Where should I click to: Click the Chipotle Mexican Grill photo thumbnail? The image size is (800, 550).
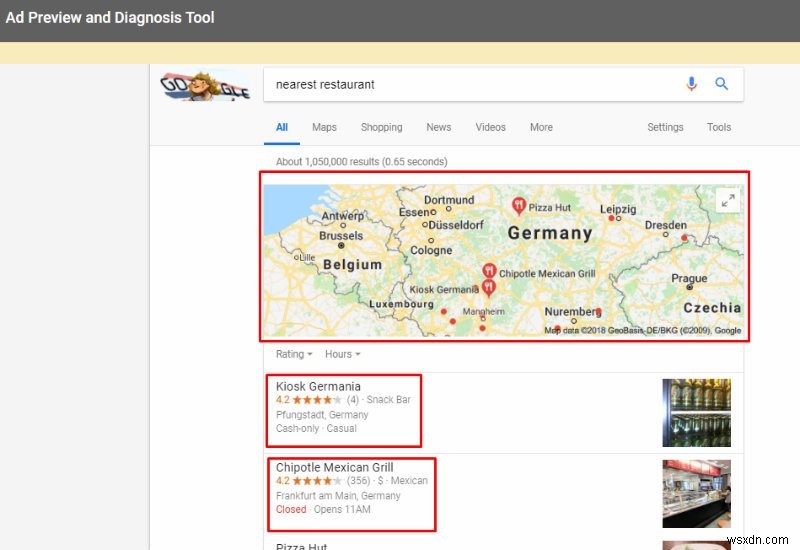(x=696, y=494)
